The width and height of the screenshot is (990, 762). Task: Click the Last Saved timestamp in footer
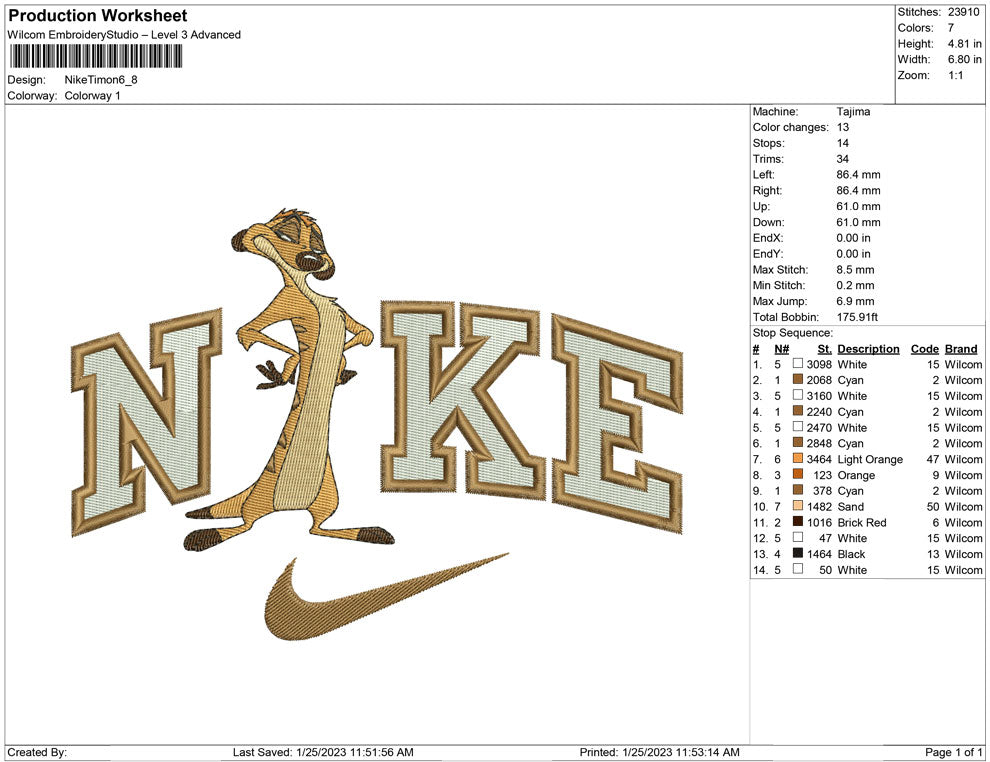[x=323, y=752]
